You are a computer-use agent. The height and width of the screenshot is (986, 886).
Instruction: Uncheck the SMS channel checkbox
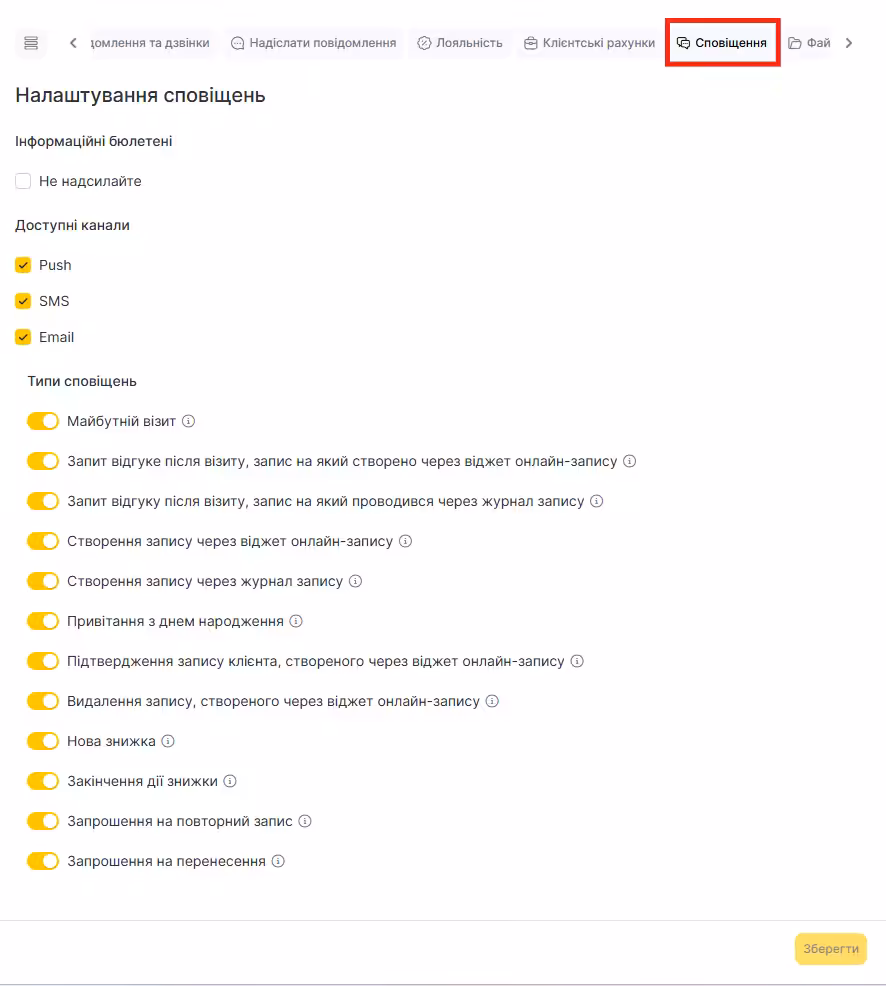pyautogui.click(x=23, y=301)
